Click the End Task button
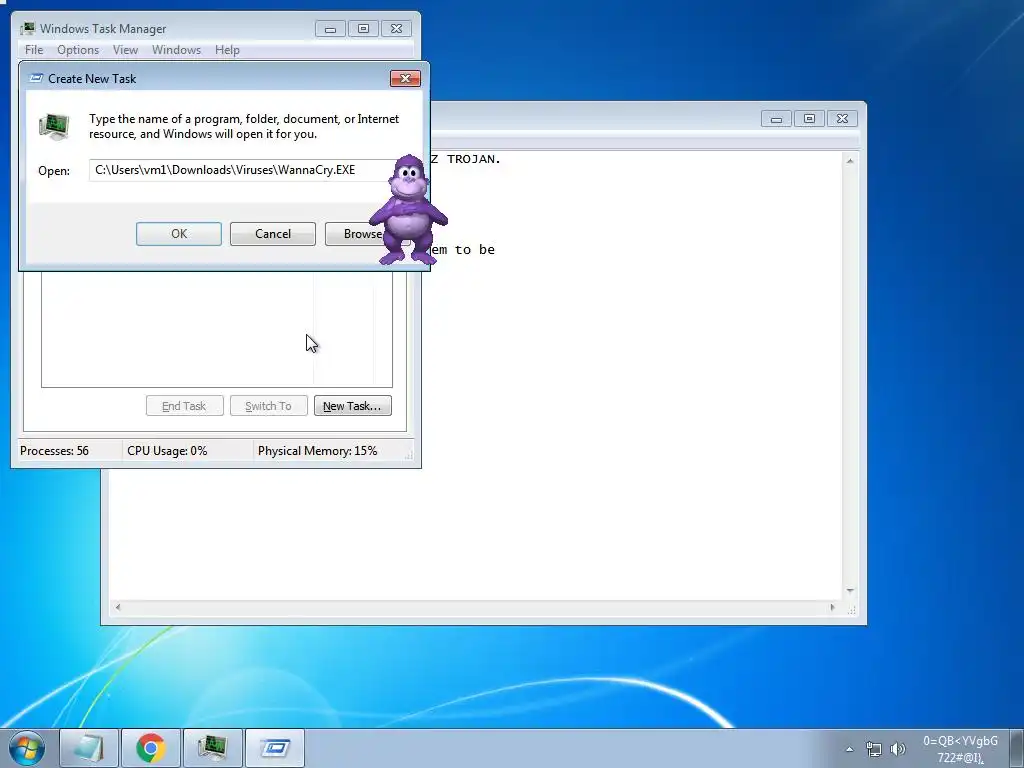This screenshot has height=768, width=1024. coord(184,406)
